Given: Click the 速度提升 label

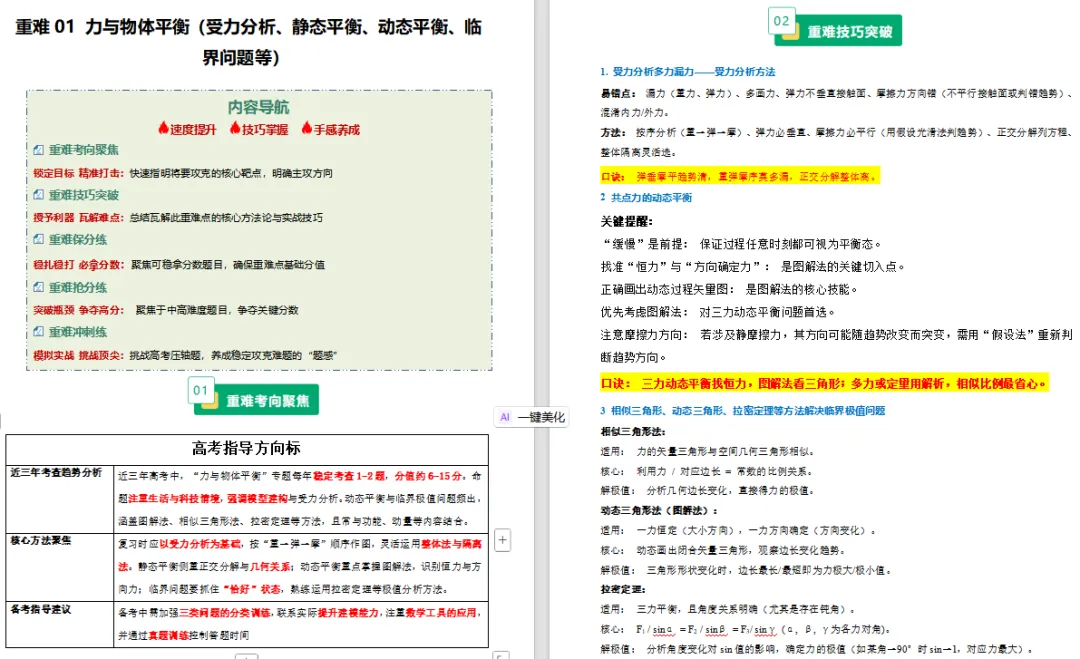Looking at the screenshot, I should click(193, 129).
